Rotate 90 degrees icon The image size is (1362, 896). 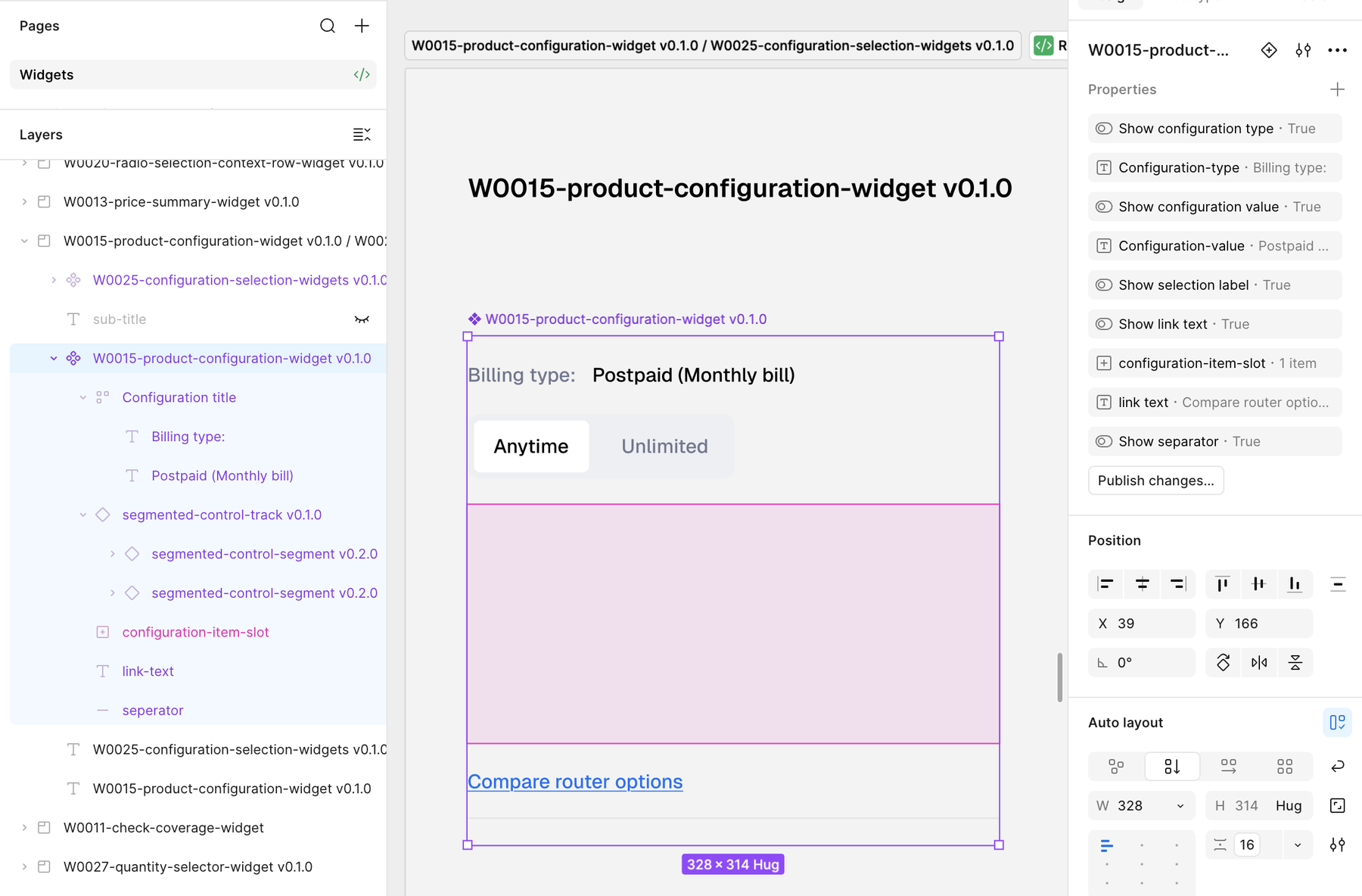click(1223, 662)
